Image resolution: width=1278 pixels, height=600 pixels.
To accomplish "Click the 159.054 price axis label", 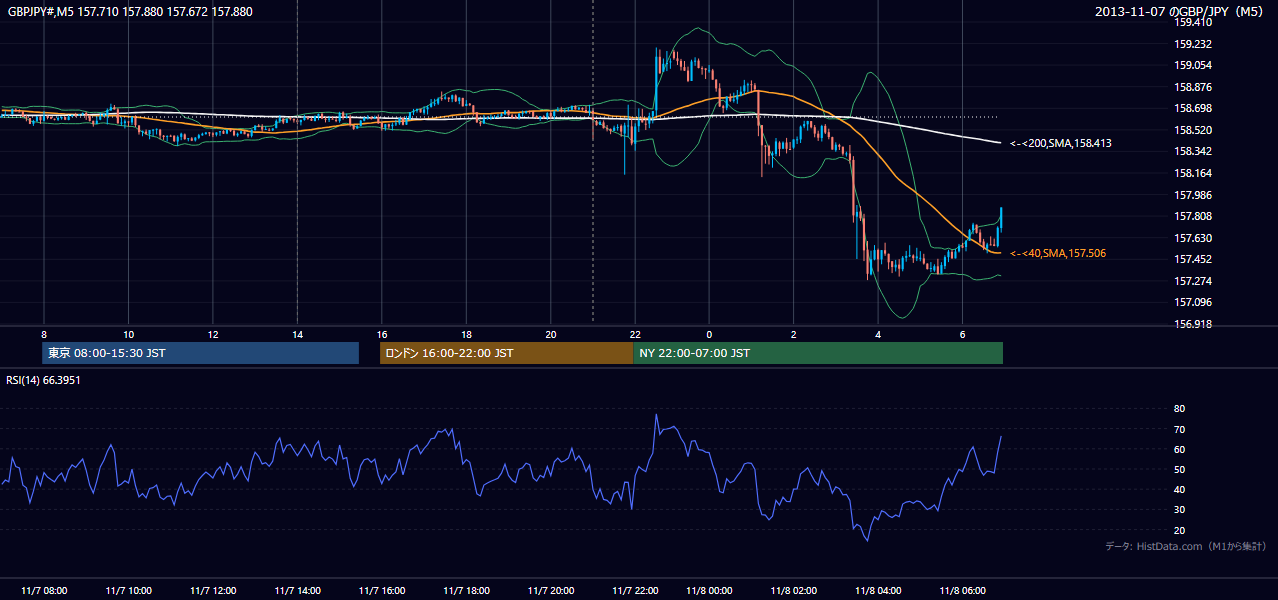I will click(x=1193, y=65).
